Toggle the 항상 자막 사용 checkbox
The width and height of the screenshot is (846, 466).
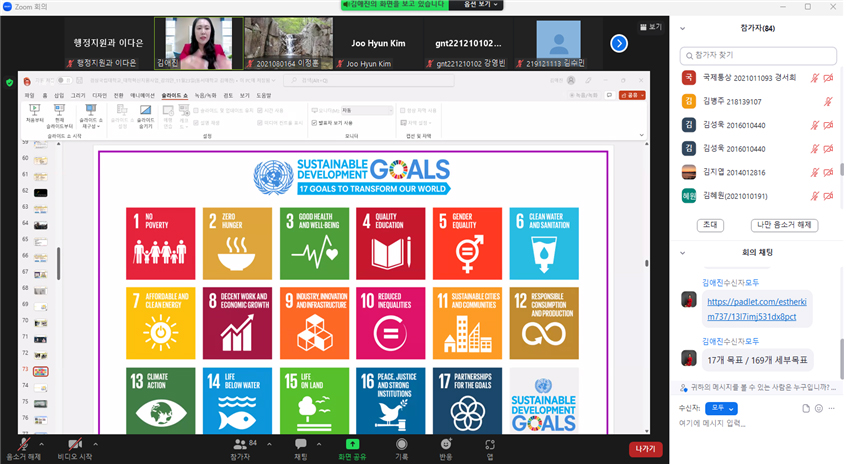click(403, 111)
